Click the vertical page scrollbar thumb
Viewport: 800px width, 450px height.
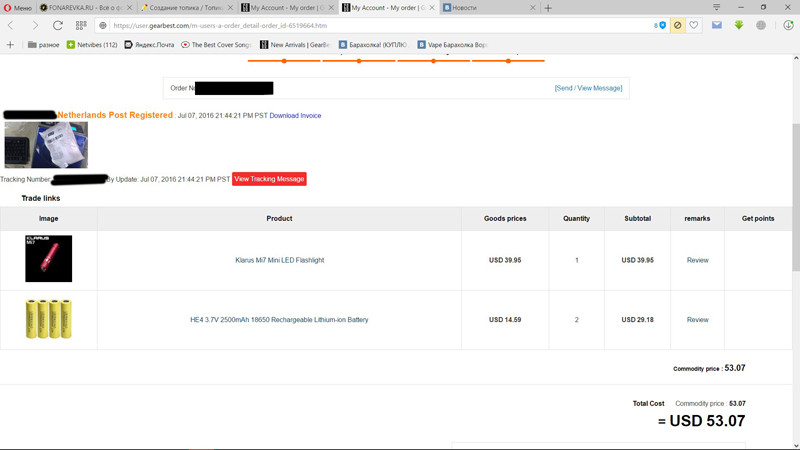coord(796,198)
